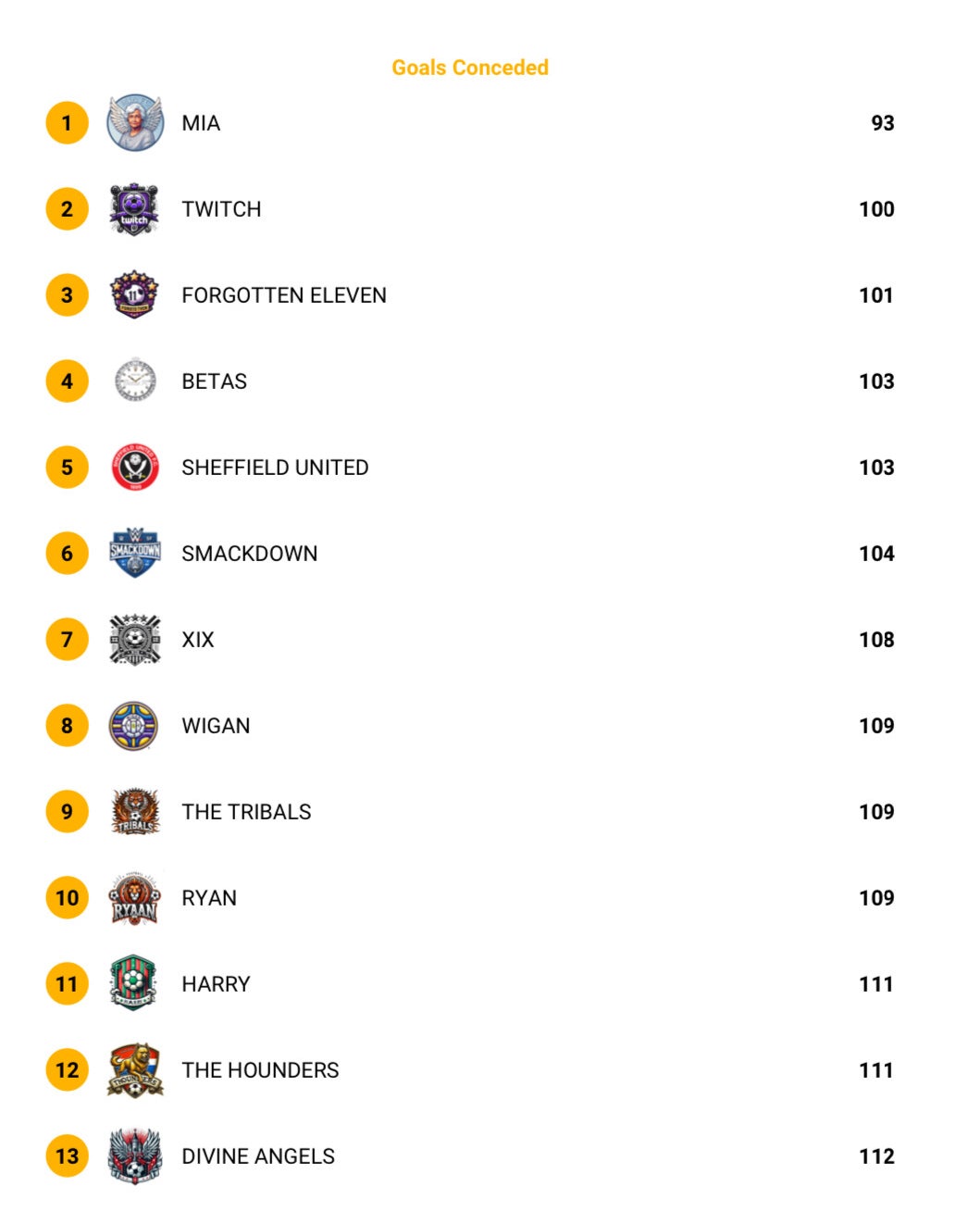The height and width of the screenshot is (1224, 980).
Task: Click the Goals Conceded heading
Action: click(470, 68)
